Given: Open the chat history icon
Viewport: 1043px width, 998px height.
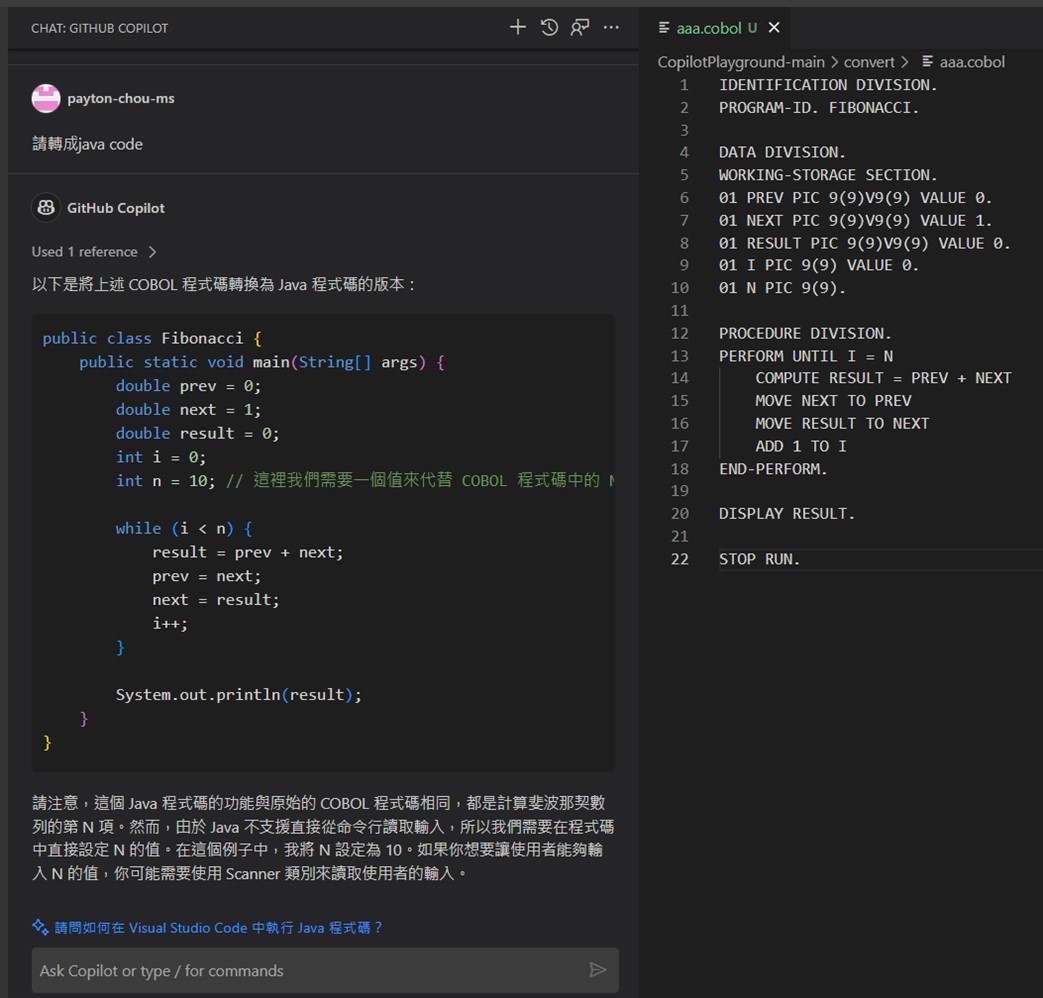Looking at the screenshot, I should point(549,28).
